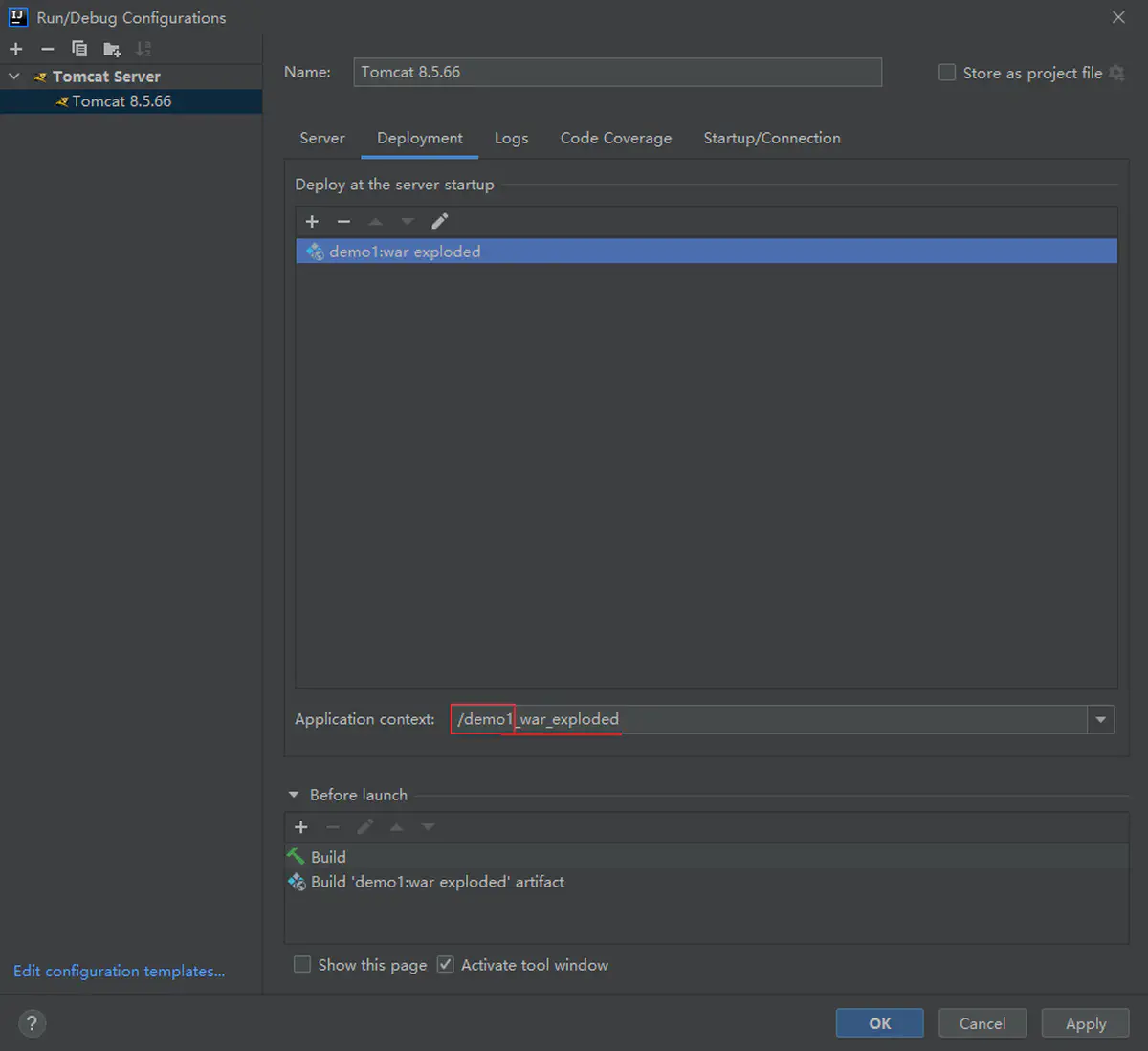The width and height of the screenshot is (1148, 1051).
Task: Remove before launch task minus icon
Action: [x=333, y=827]
